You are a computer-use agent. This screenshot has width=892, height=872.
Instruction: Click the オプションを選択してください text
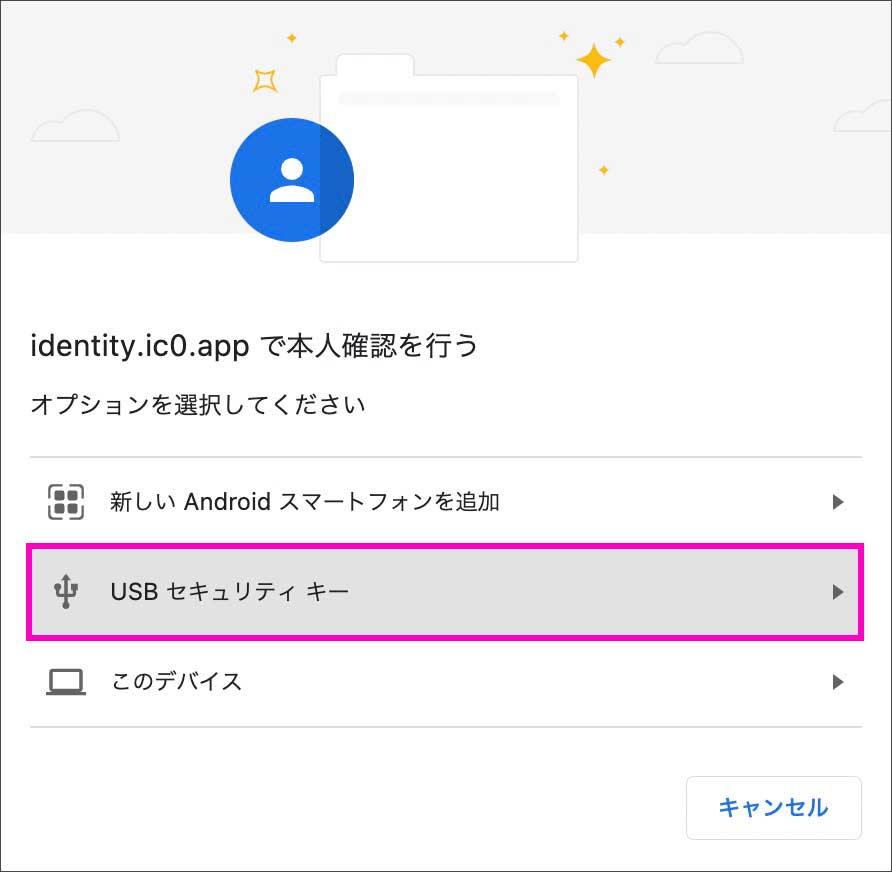click(x=198, y=405)
